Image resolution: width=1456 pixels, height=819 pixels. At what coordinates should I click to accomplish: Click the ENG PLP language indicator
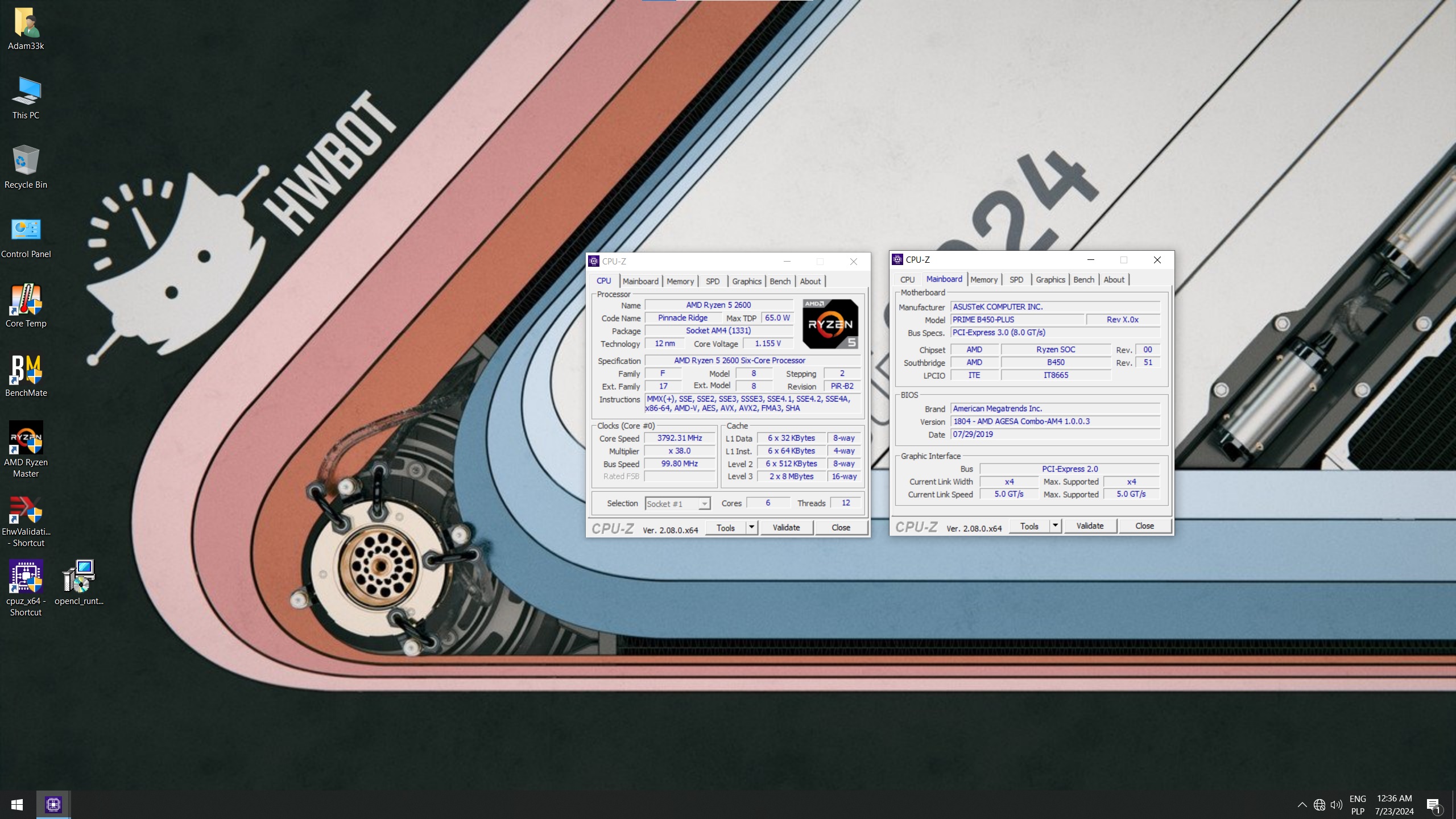(x=1358, y=805)
